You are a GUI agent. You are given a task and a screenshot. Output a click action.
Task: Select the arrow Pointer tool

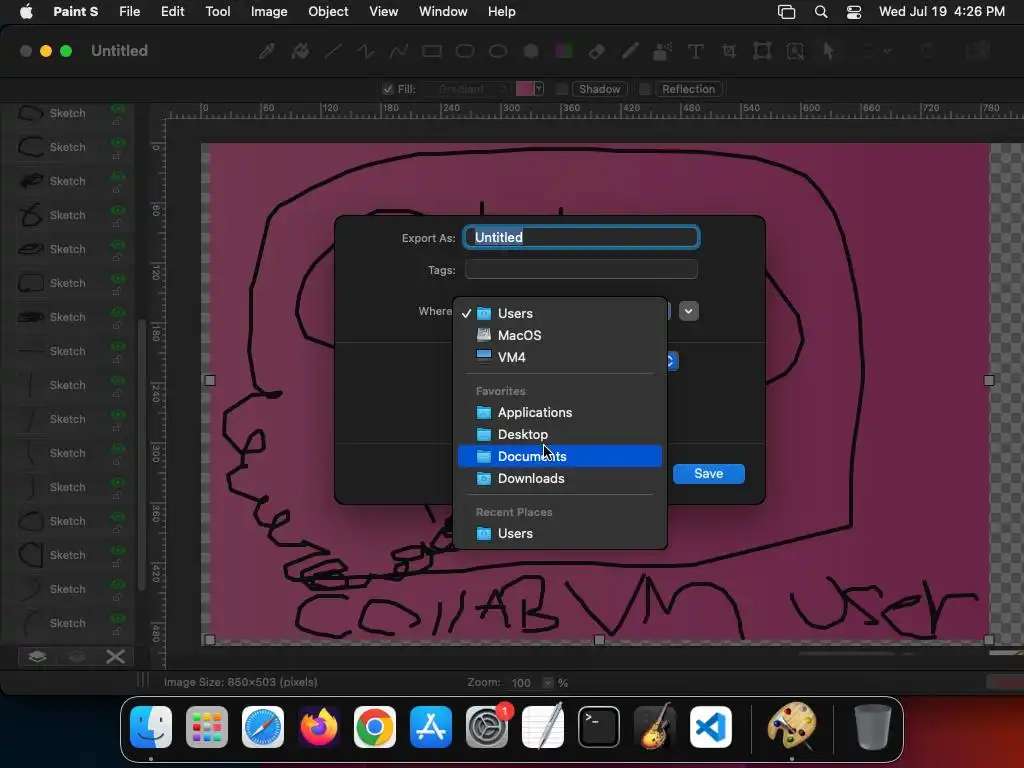pyautogui.click(x=828, y=51)
